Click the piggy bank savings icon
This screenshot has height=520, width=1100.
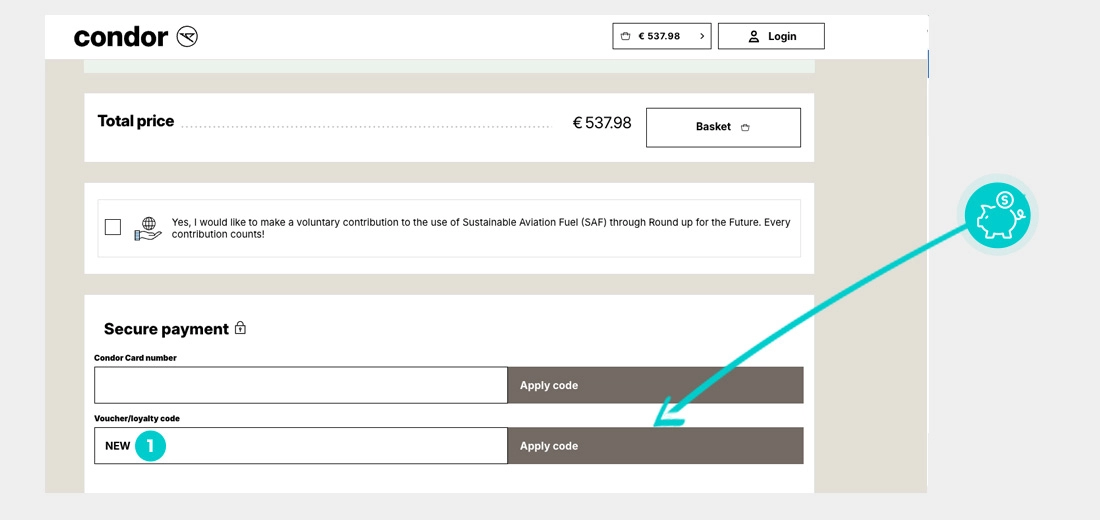pyautogui.click(x=997, y=214)
